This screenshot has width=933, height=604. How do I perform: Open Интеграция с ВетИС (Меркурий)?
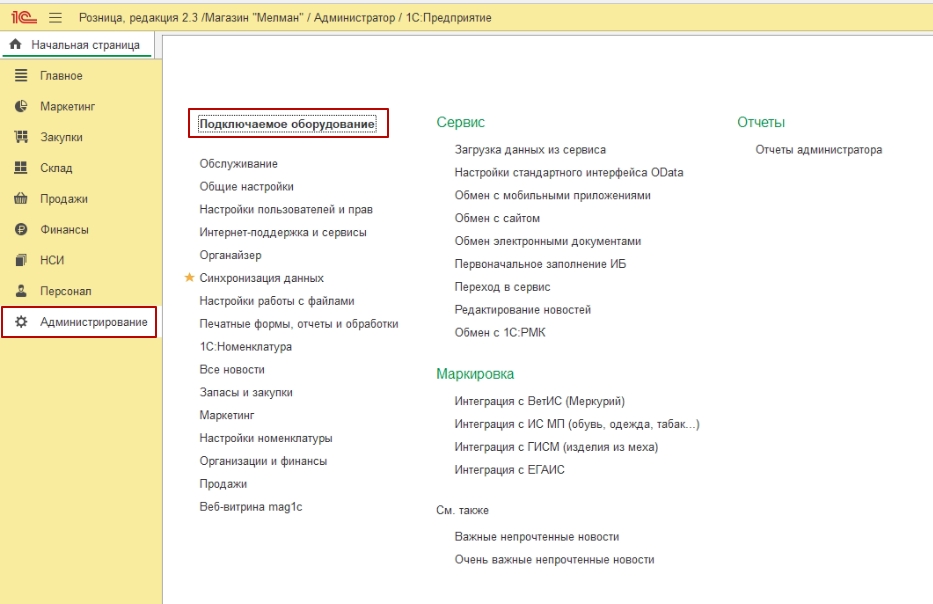click(x=540, y=402)
